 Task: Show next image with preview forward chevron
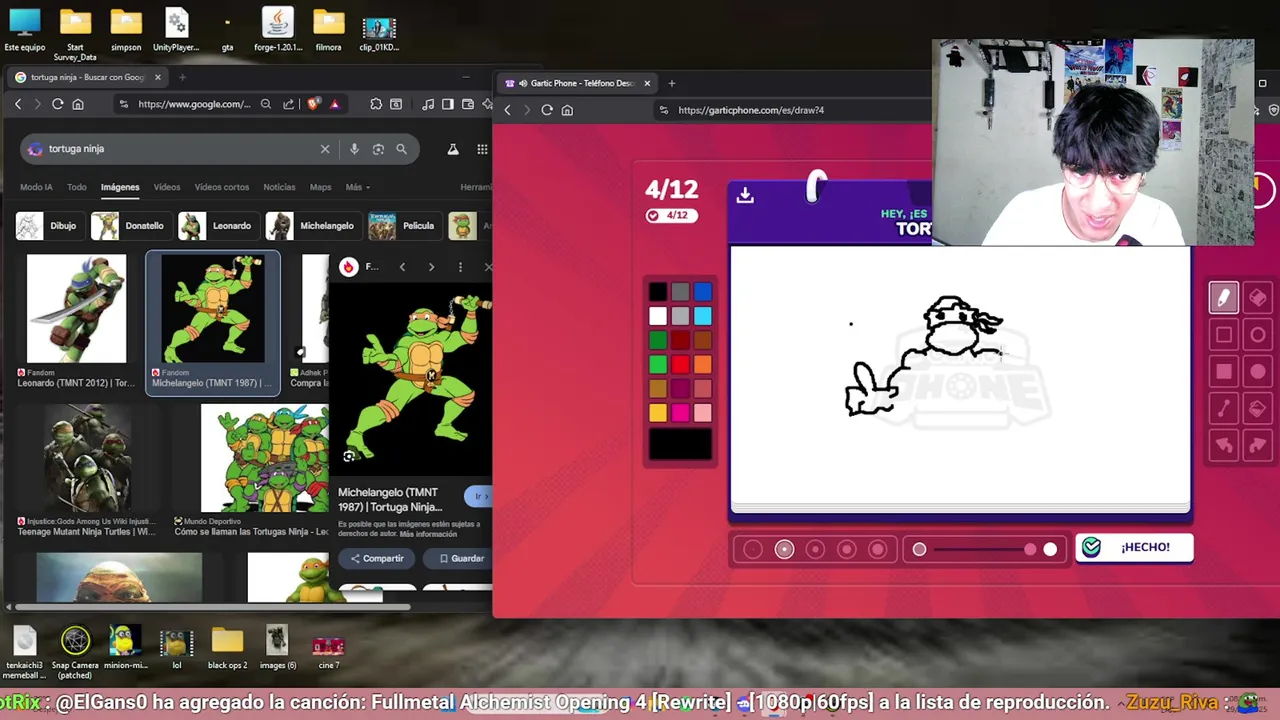pyautogui.click(x=431, y=267)
